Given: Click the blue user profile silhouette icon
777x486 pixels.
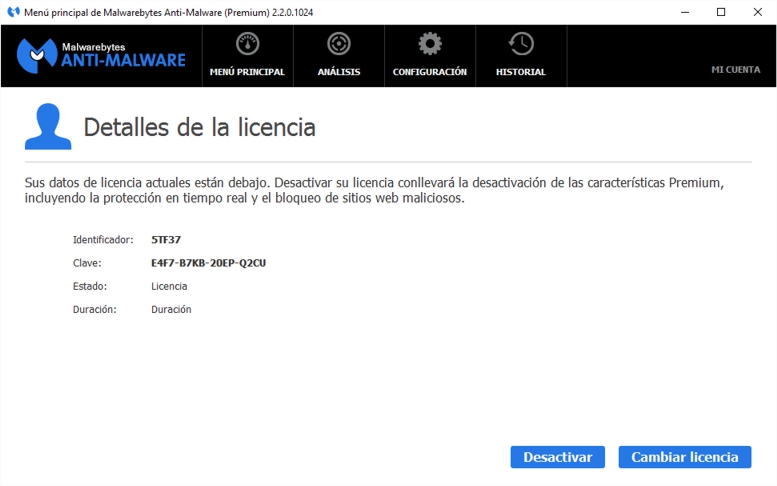Looking at the screenshot, I should (48, 126).
